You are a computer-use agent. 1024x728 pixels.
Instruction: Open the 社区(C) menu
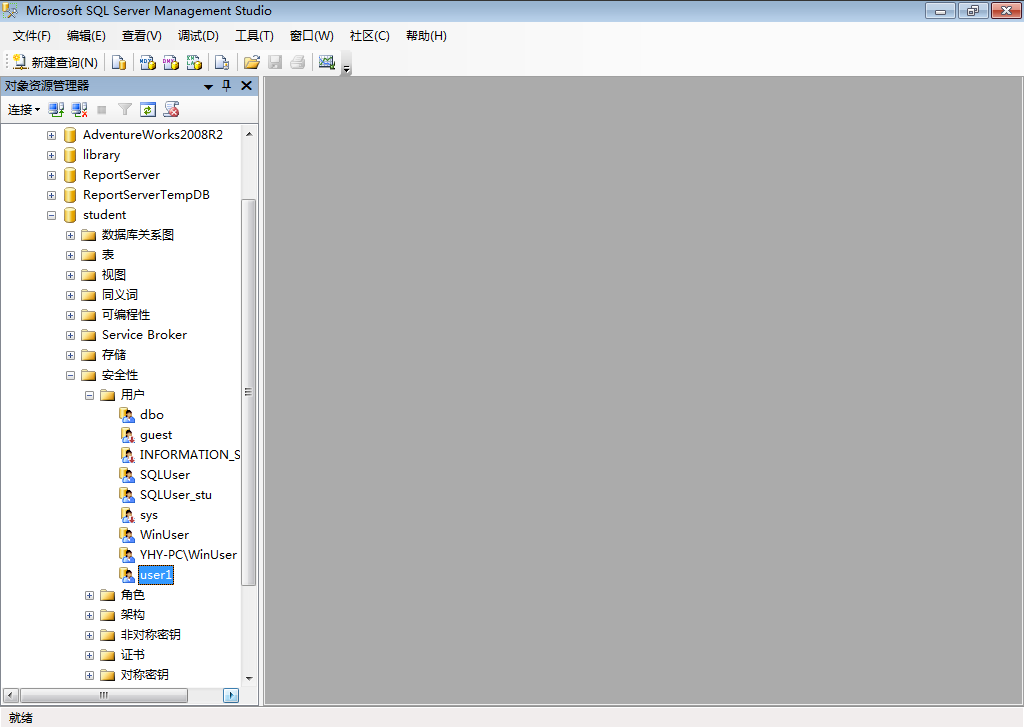370,36
